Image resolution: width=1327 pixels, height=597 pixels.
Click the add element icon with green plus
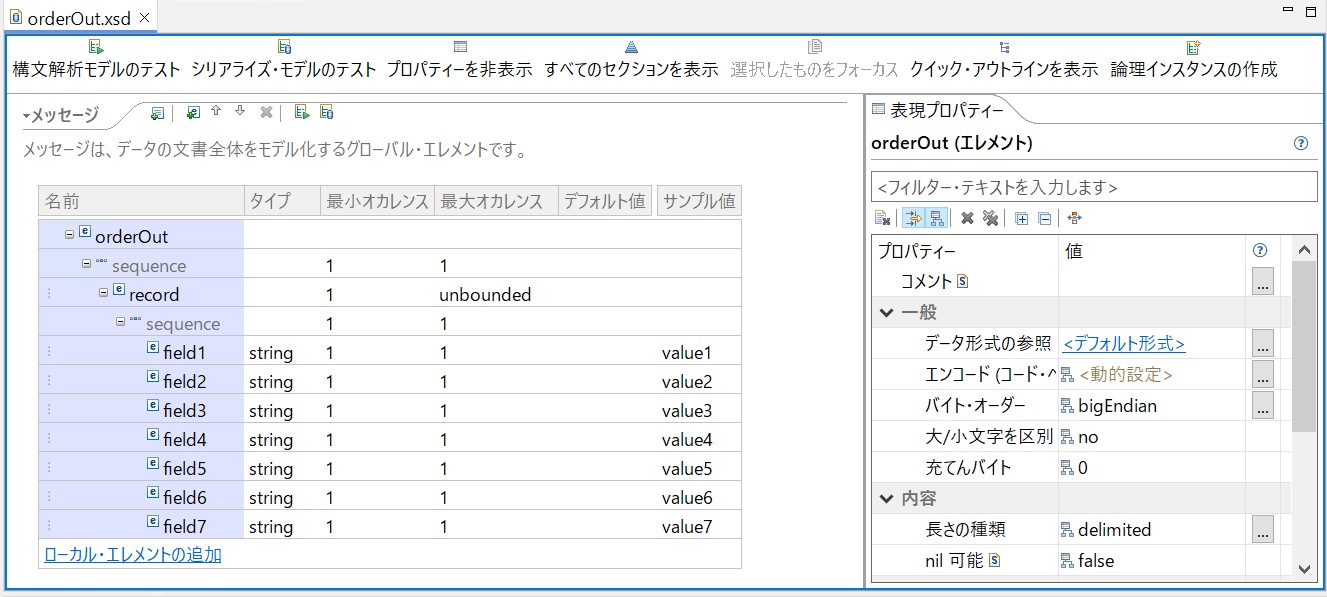193,113
